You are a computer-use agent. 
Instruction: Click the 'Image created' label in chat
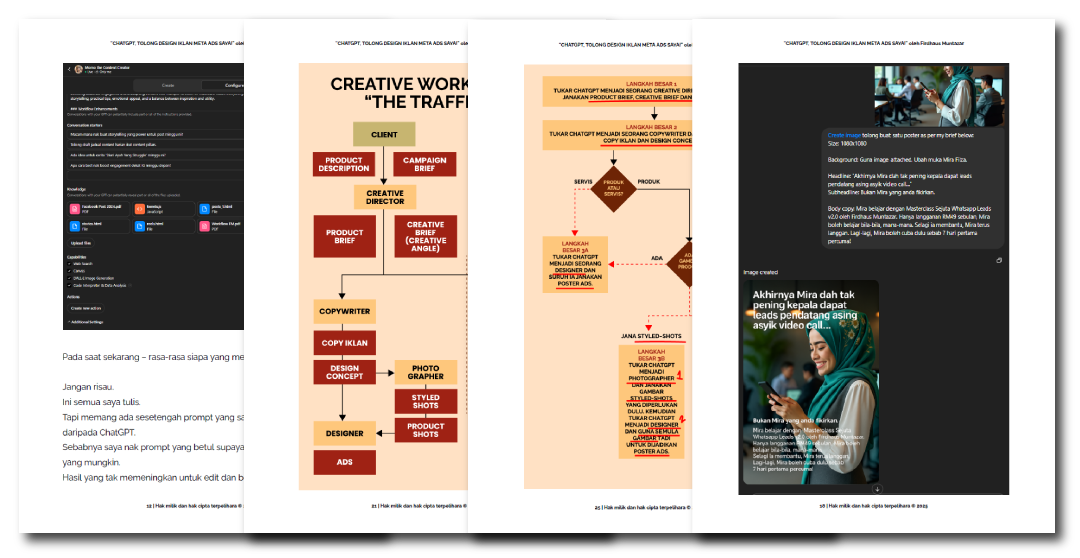760,272
